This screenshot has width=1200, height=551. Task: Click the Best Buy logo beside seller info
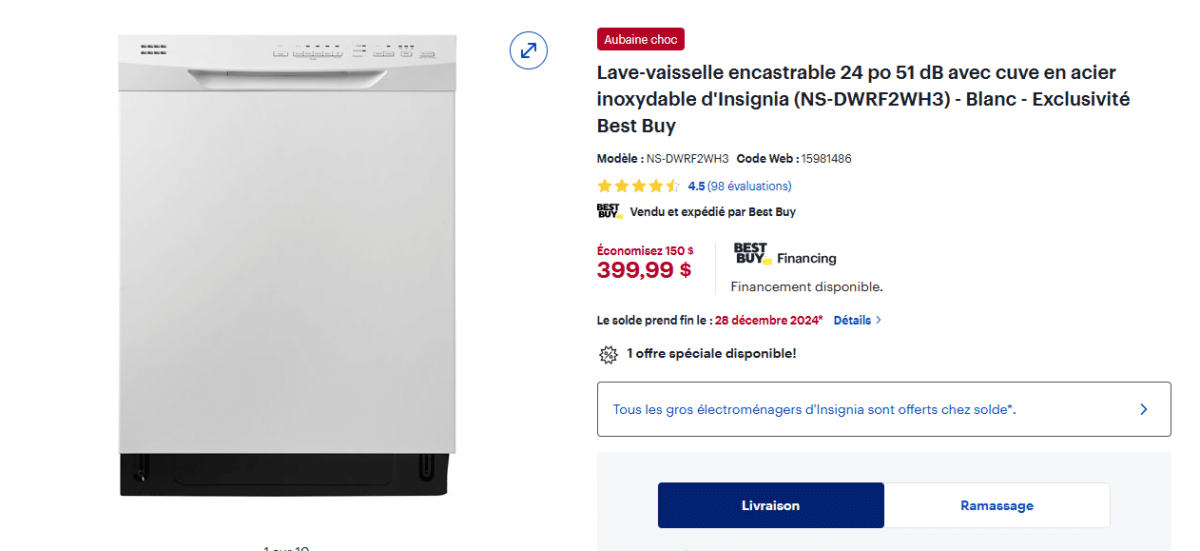(609, 211)
